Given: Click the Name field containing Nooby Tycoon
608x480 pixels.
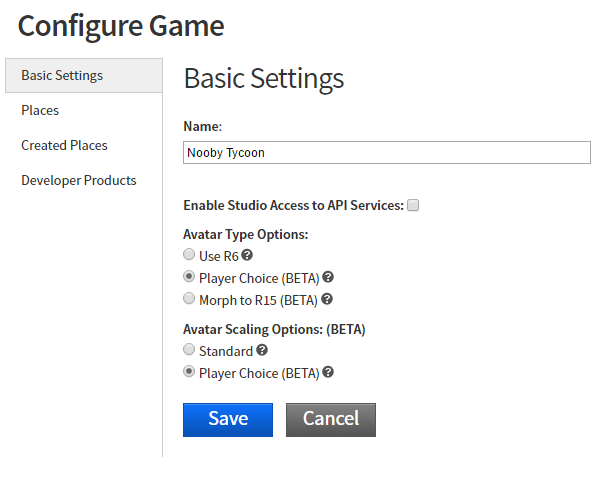Looking at the screenshot, I should 387,152.
